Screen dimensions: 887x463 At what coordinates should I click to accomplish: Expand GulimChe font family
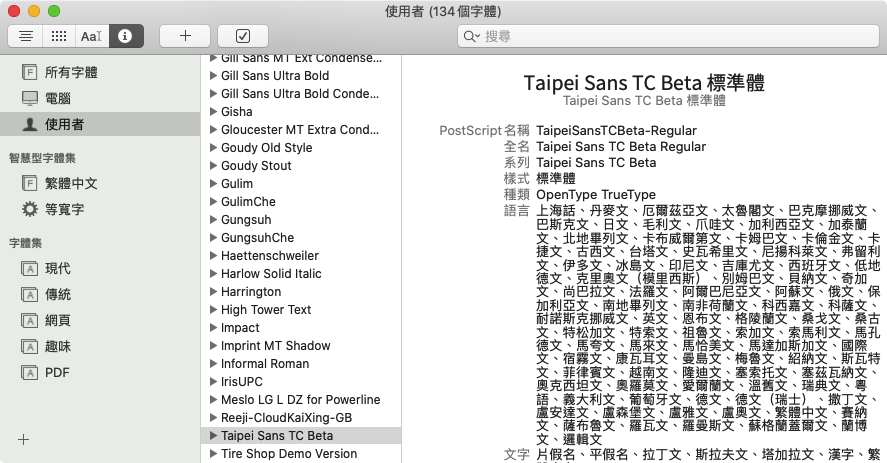(x=213, y=202)
